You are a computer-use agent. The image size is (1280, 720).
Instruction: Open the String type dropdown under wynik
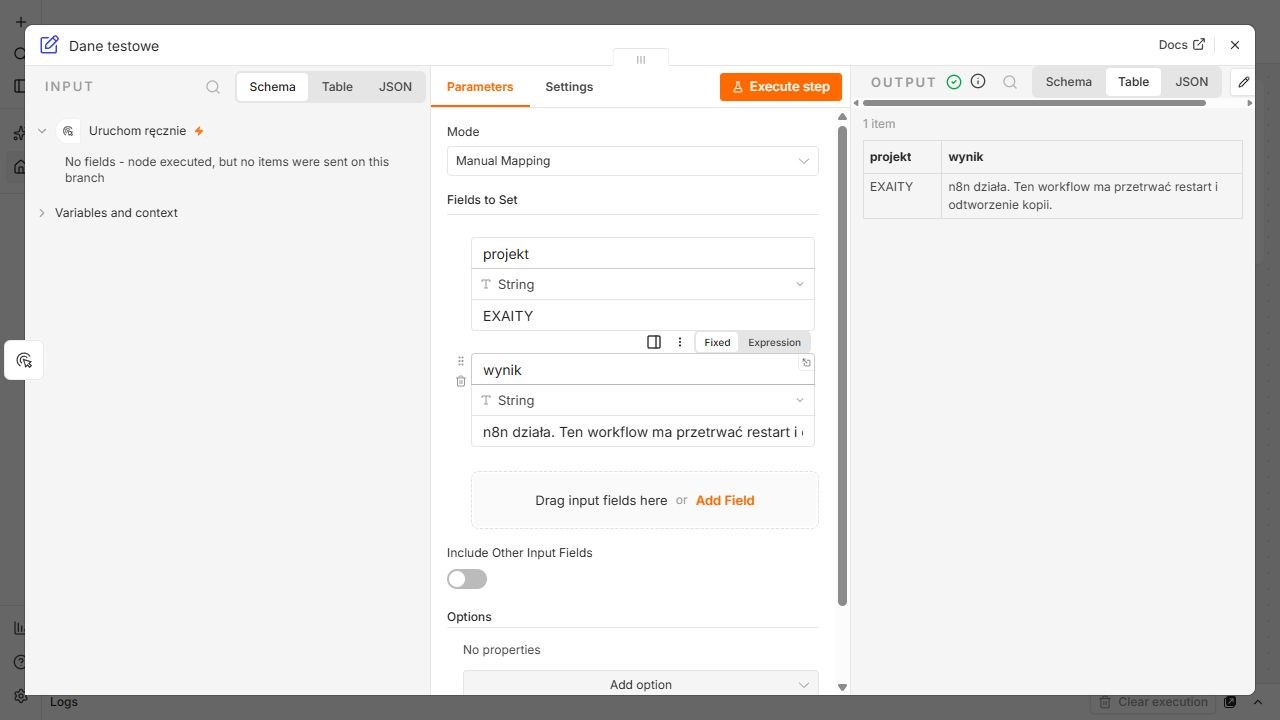(642, 401)
